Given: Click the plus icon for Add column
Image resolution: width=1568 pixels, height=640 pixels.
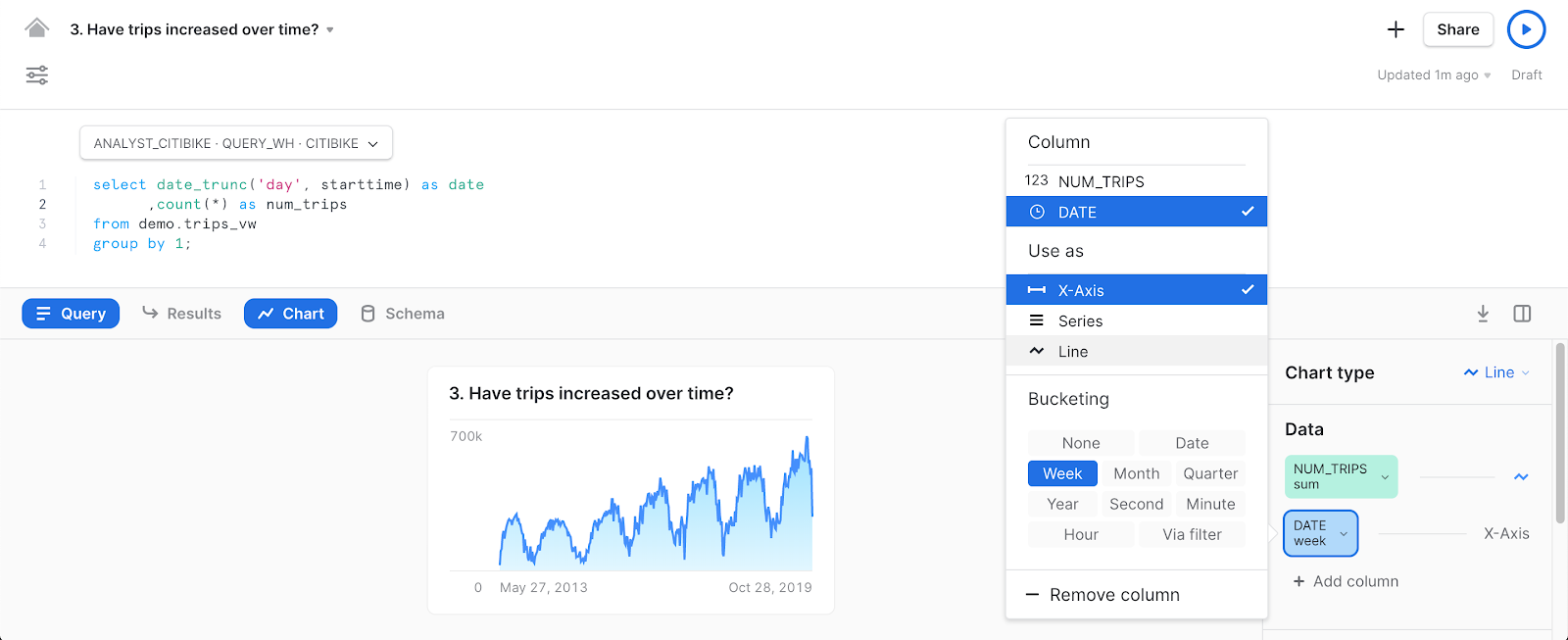Looking at the screenshot, I should coord(1298,581).
